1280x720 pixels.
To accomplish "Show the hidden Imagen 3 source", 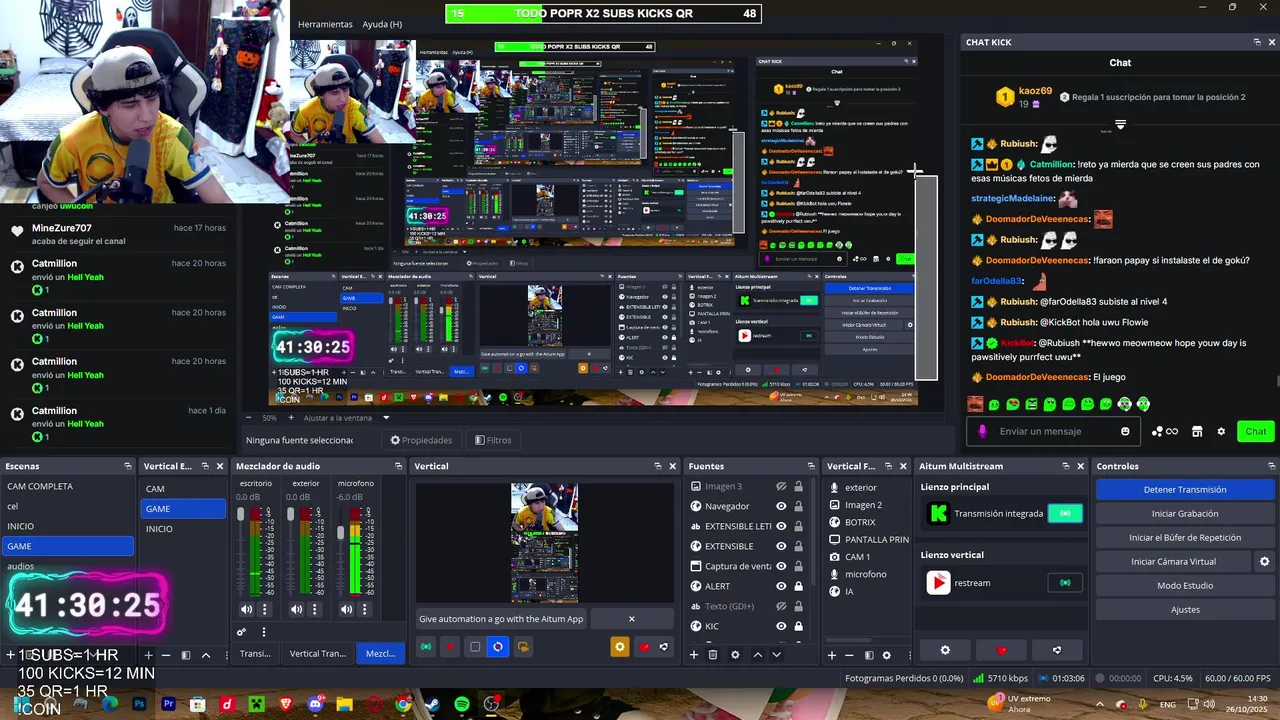I will point(781,486).
